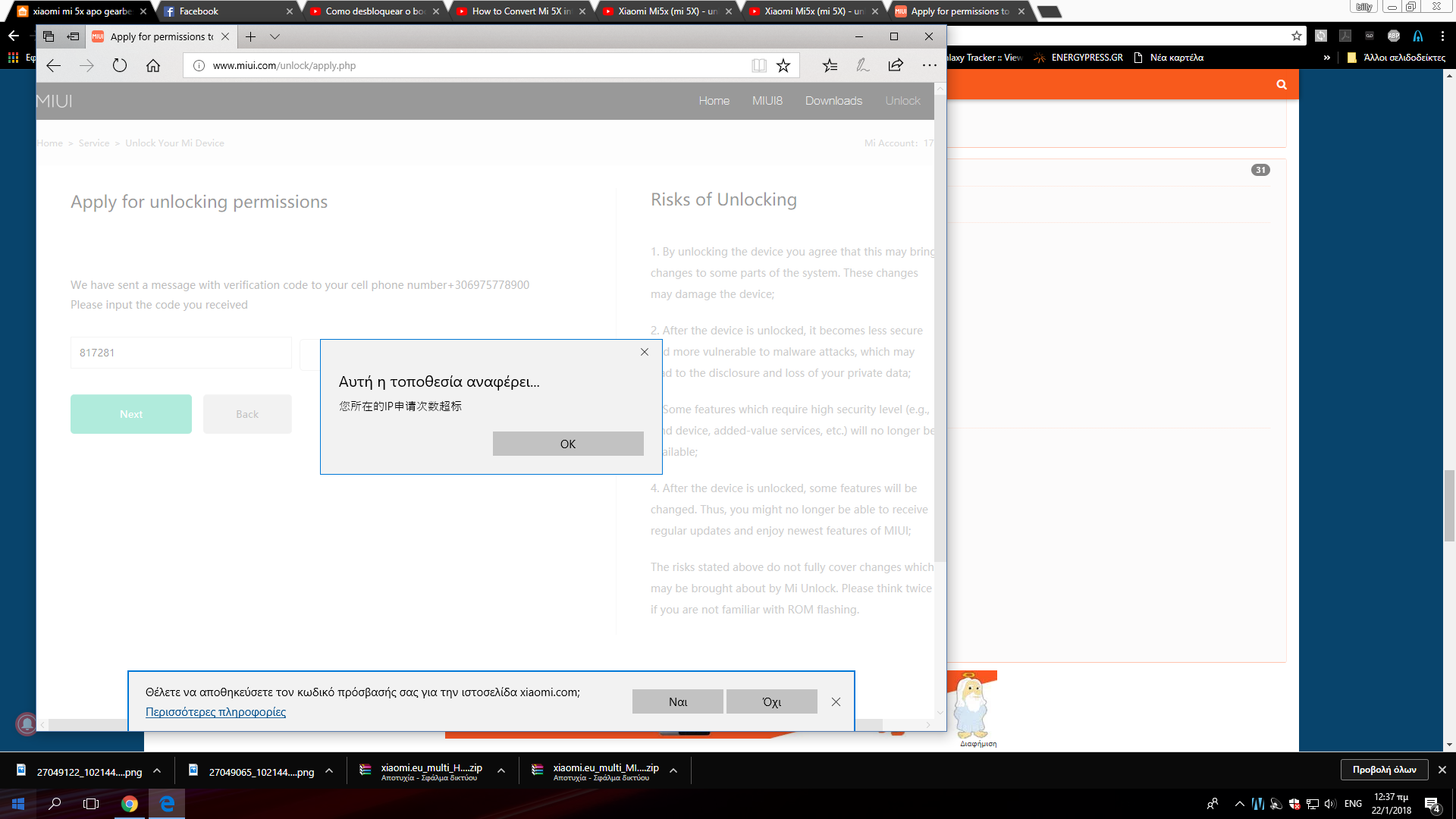This screenshot has height=819, width=1456.
Task: Close the save password prompt
Action: coord(836,702)
